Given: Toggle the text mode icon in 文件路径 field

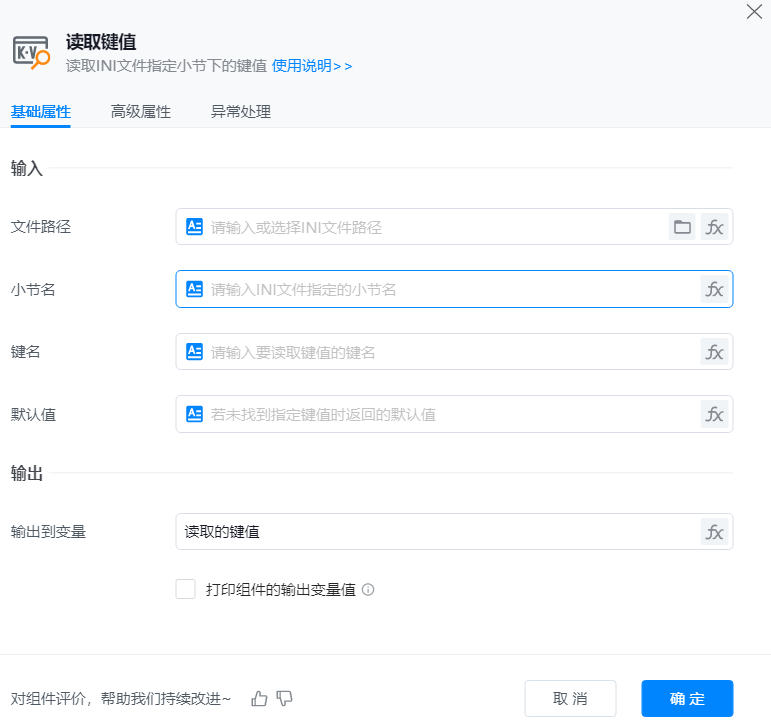Looking at the screenshot, I should coord(195,227).
